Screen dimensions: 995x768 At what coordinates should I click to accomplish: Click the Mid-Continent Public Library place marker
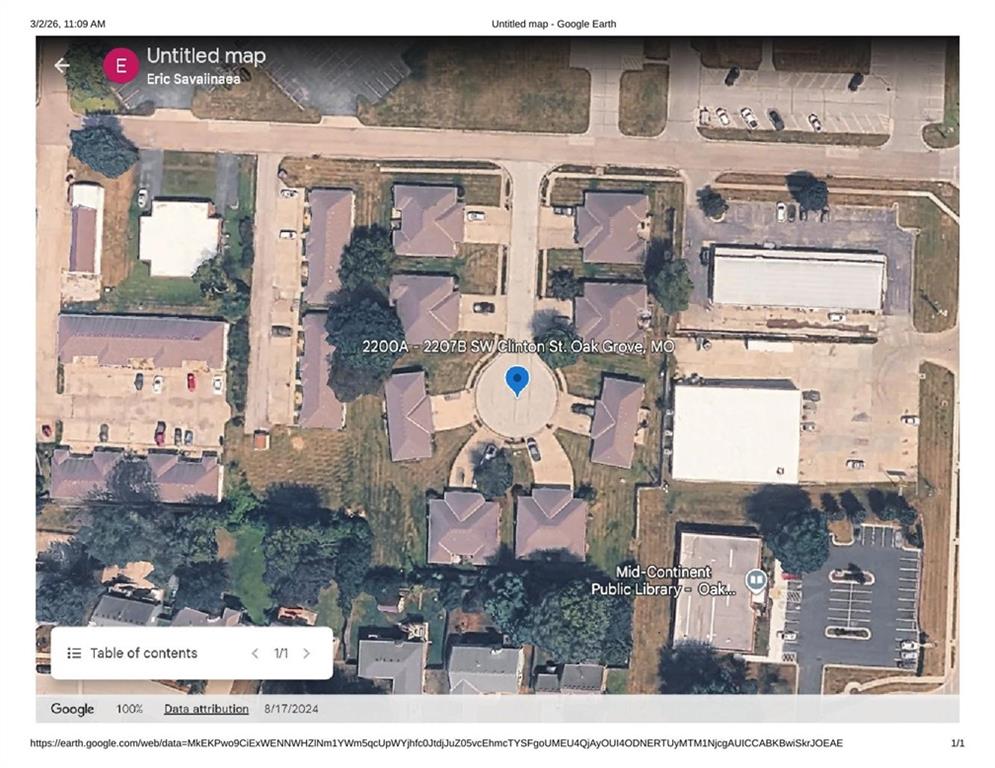(756, 581)
